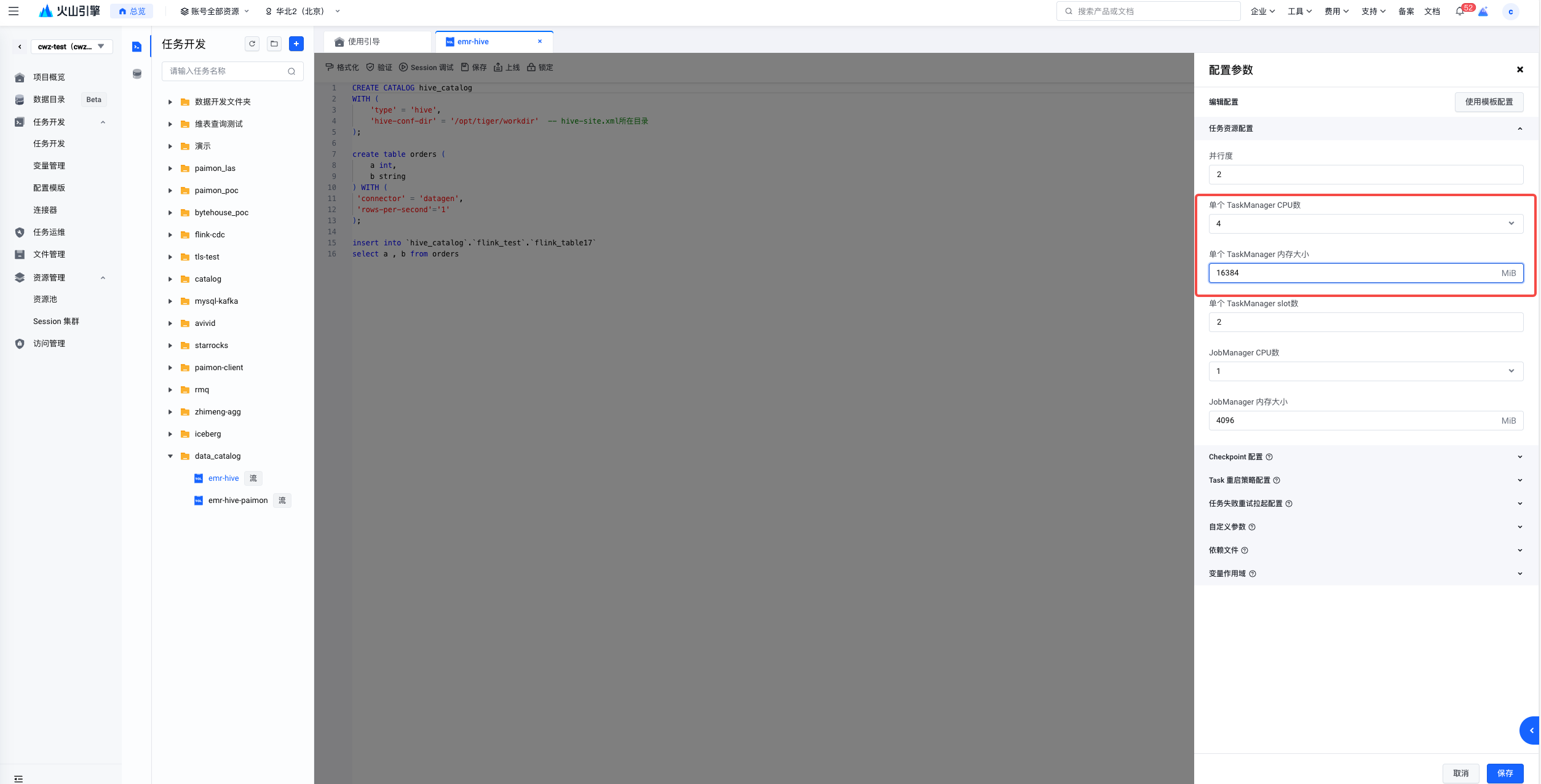Click the 并行度 input field

[x=1365, y=175]
